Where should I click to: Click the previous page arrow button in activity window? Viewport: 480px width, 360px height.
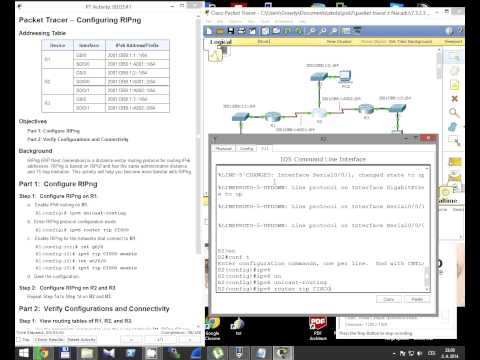[x=132, y=340]
